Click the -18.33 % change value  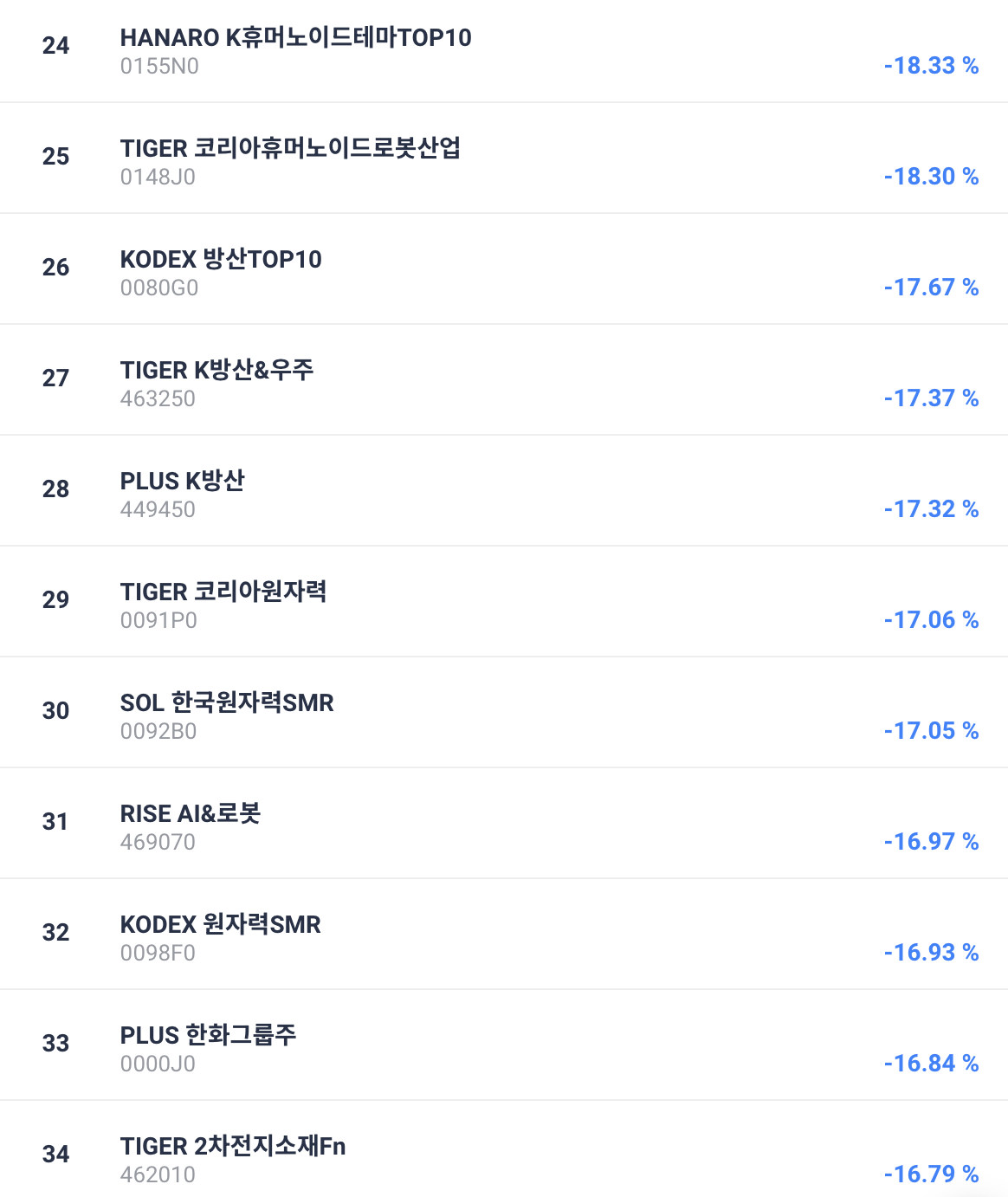[x=931, y=66]
